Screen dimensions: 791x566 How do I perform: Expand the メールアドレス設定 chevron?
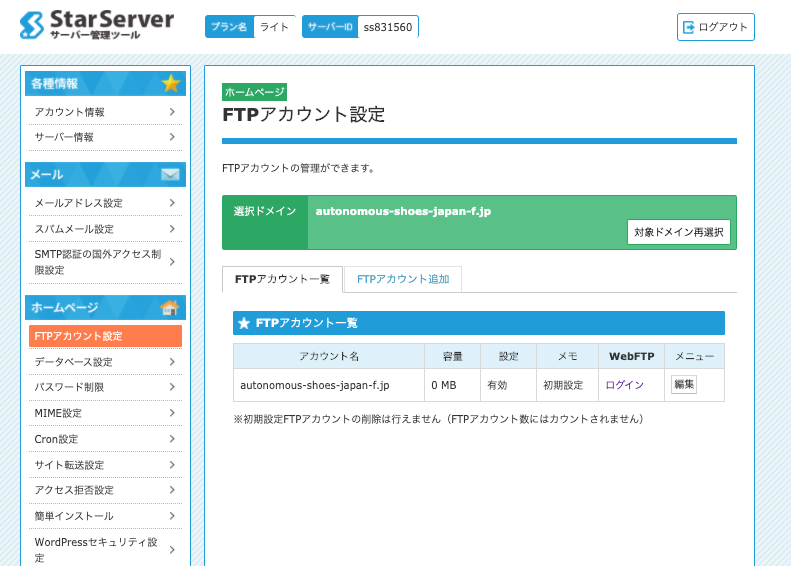tap(172, 203)
